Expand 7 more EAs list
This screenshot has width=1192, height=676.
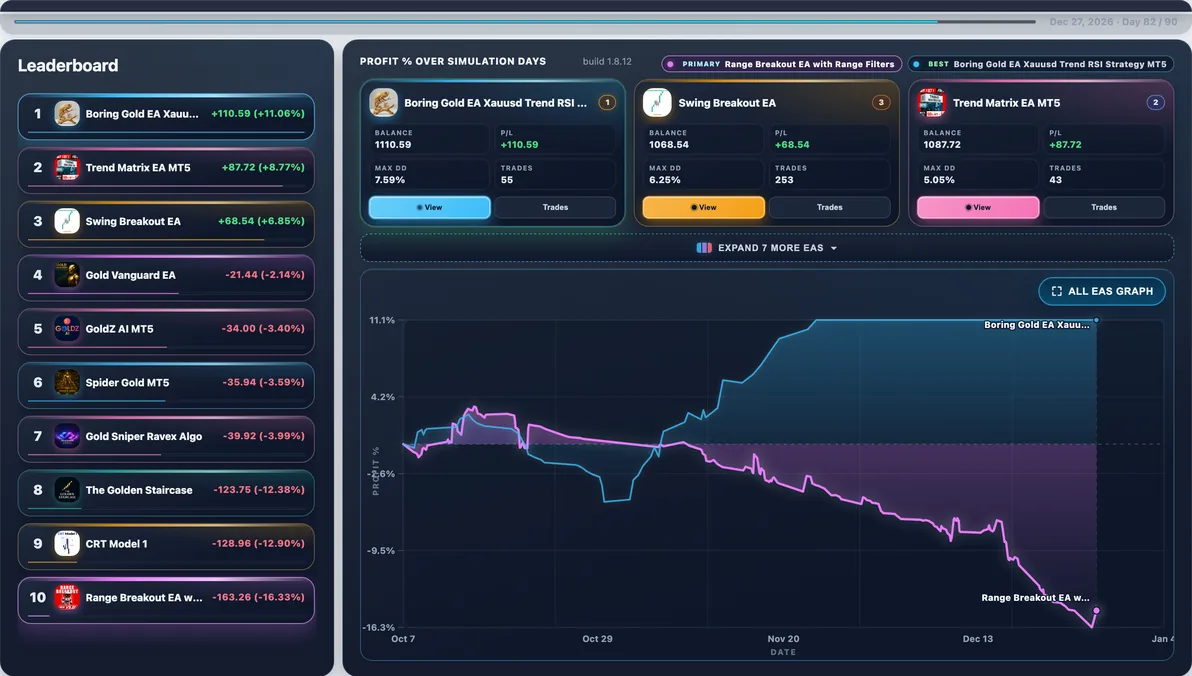tap(767, 248)
